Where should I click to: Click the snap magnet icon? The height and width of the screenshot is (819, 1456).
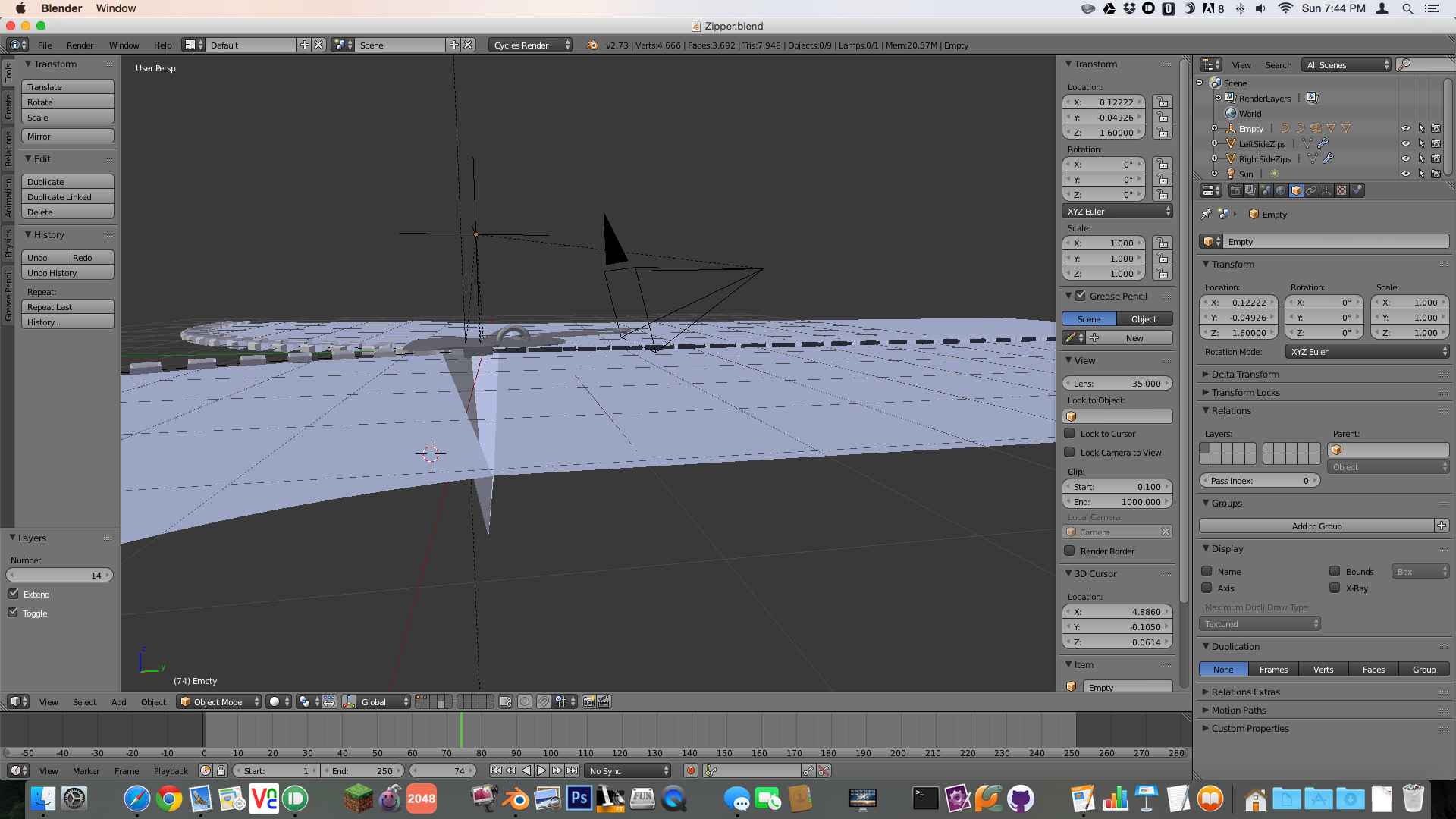pyautogui.click(x=544, y=702)
